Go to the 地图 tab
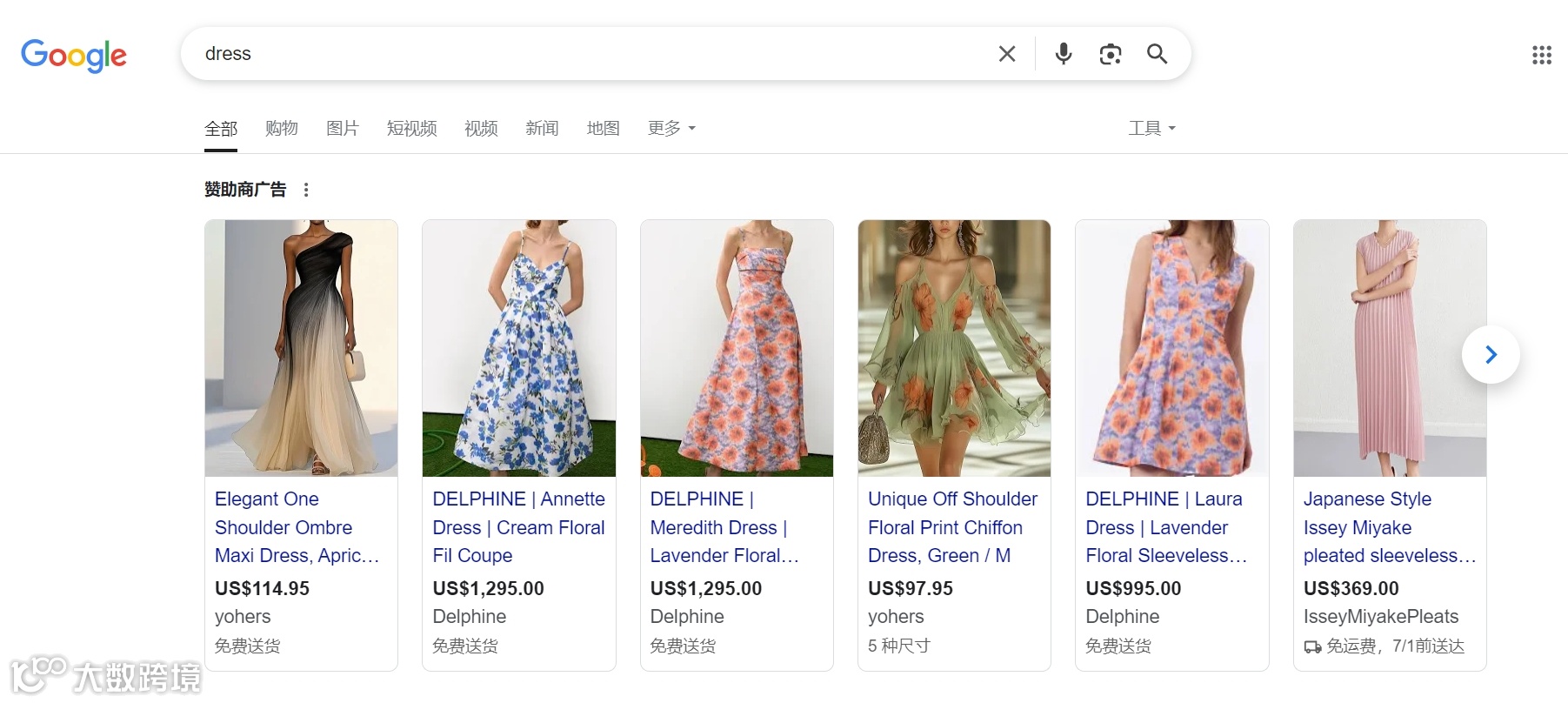 click(603, 129)
